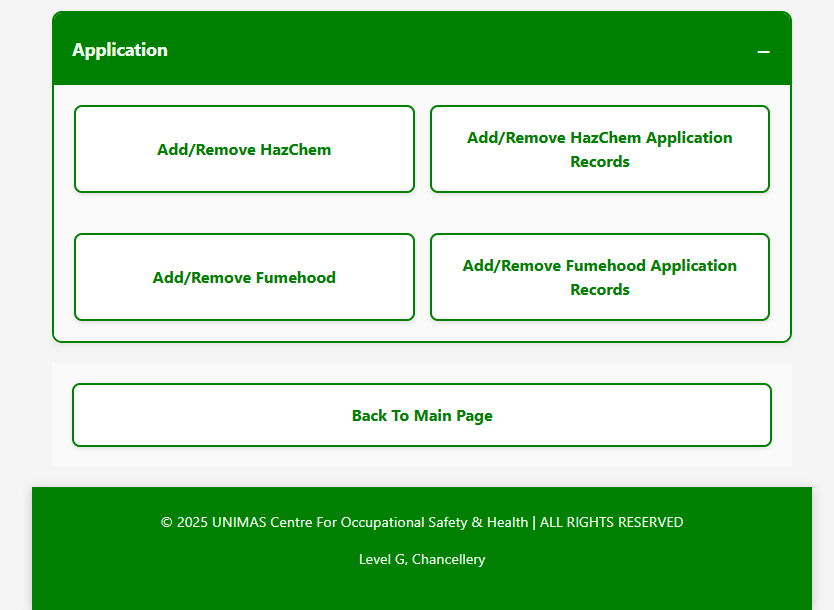Click 'ALL RIGHTS RESERVED' in the footer

click(611, 522)
